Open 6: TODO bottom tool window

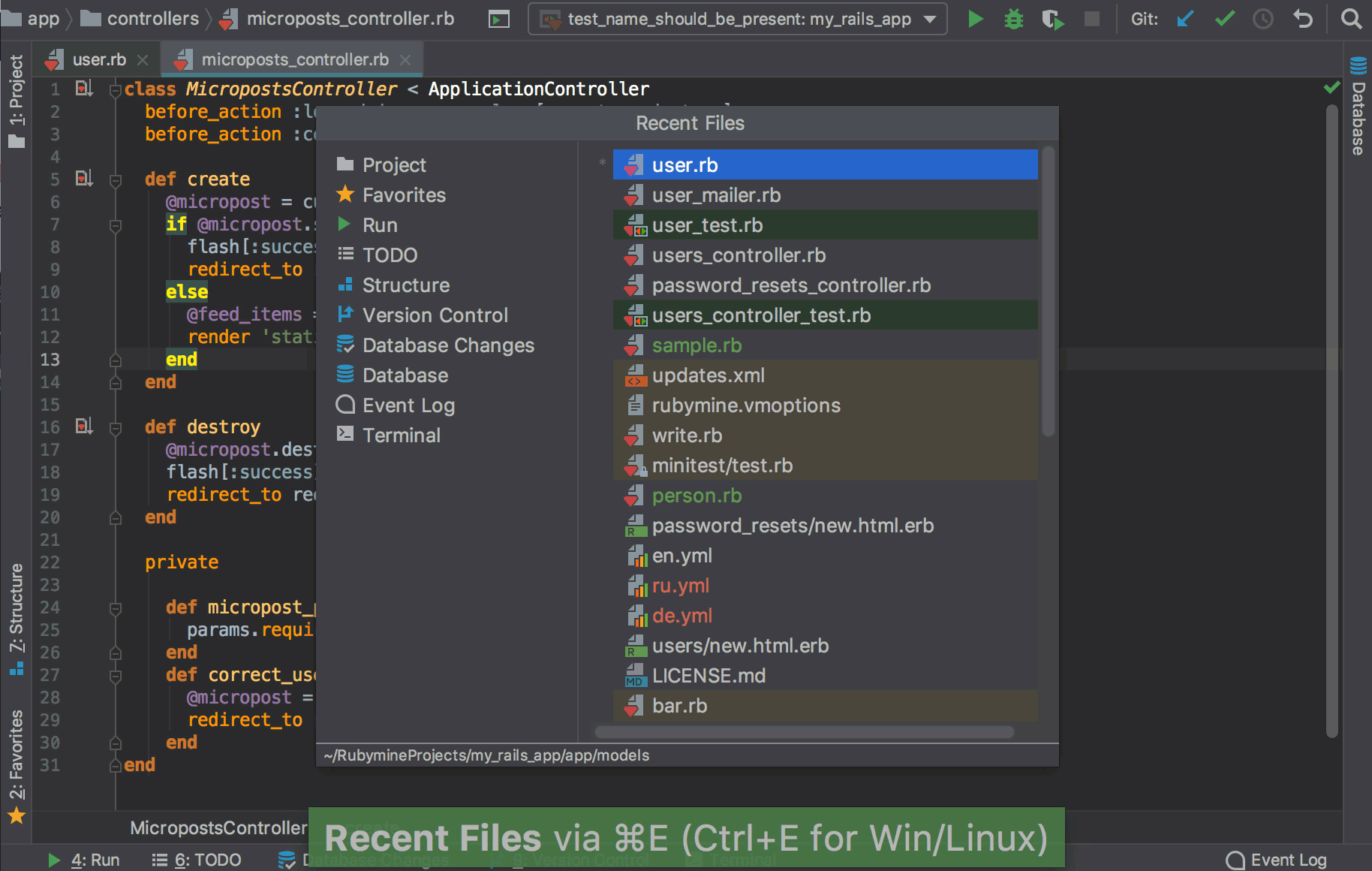pos(197,860)
